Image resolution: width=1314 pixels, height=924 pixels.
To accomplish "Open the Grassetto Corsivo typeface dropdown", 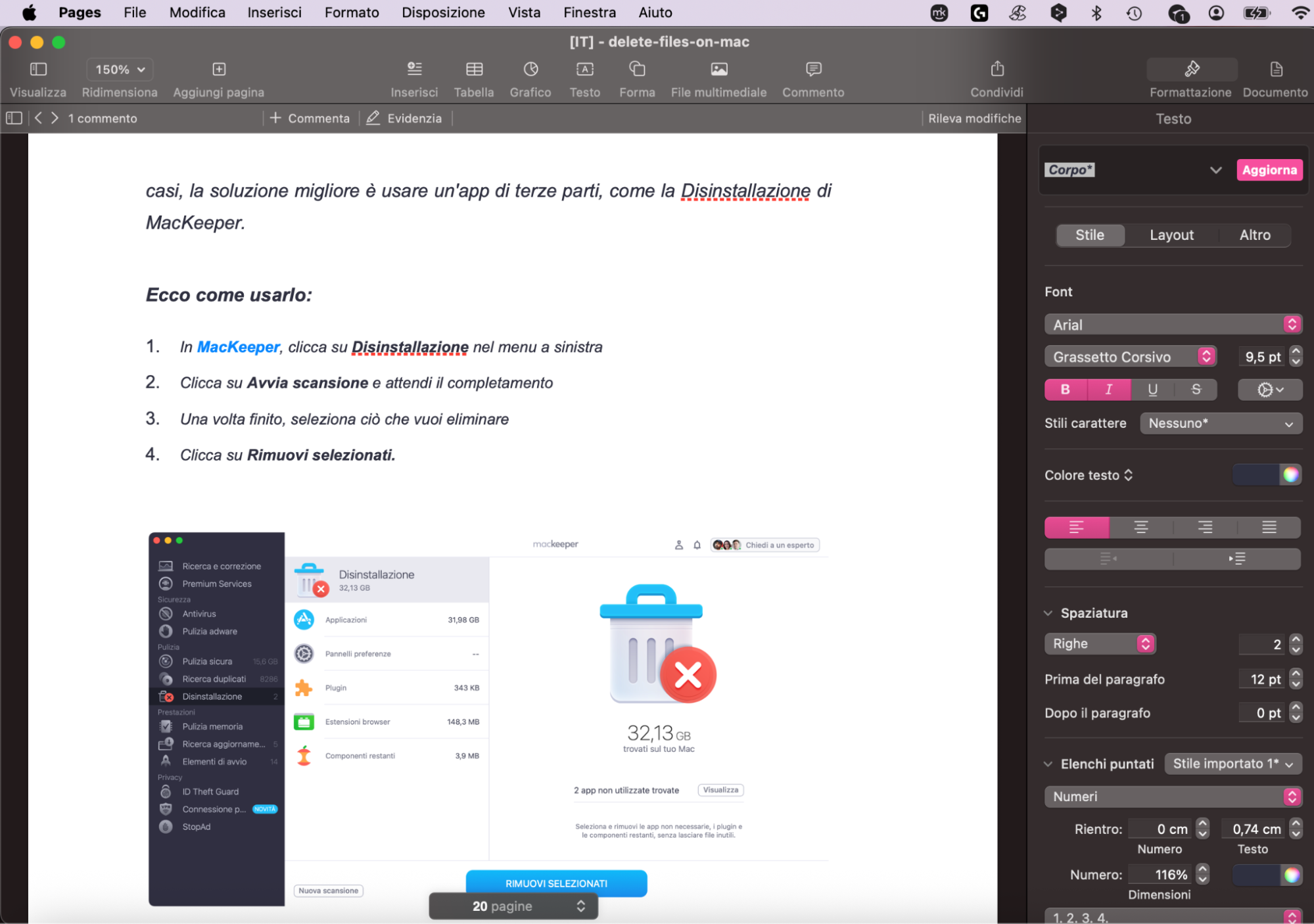I will pyautogui.click(x=1130, y=357).
